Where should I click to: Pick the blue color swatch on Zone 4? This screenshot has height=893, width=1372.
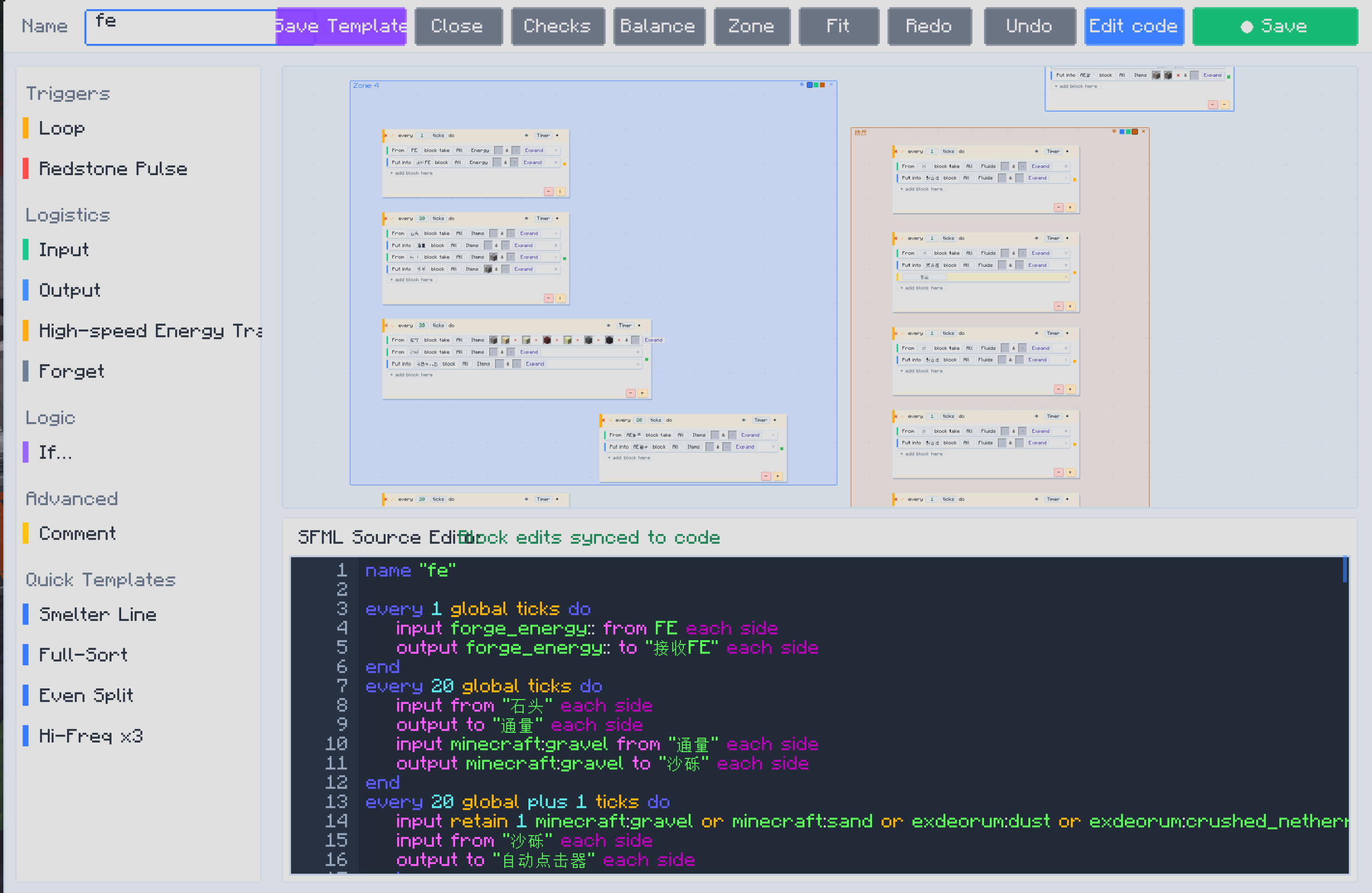click(x=809, y=85)
